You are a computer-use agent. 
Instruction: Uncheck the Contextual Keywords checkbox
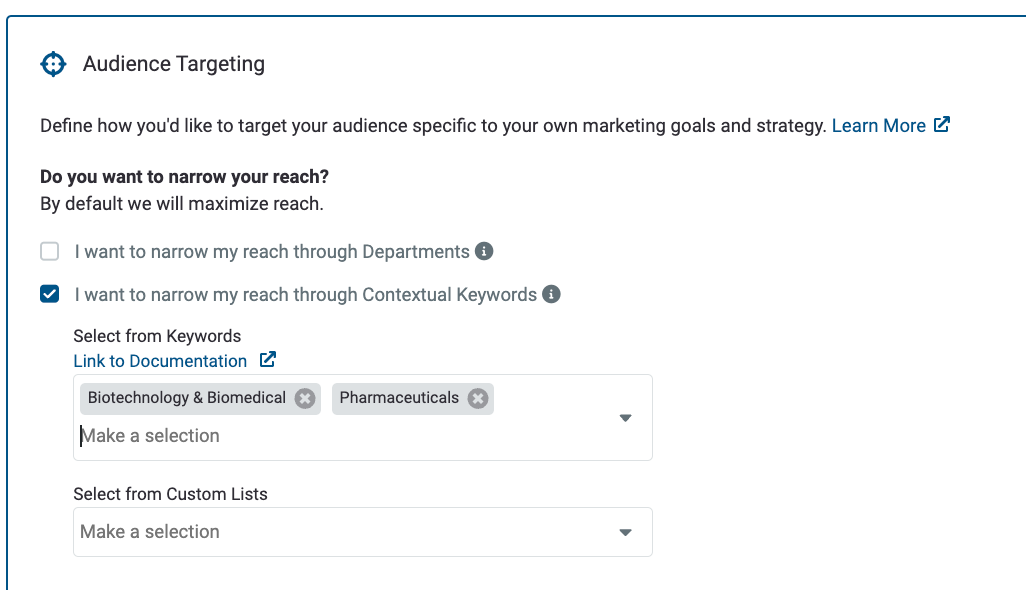point(50,294)
